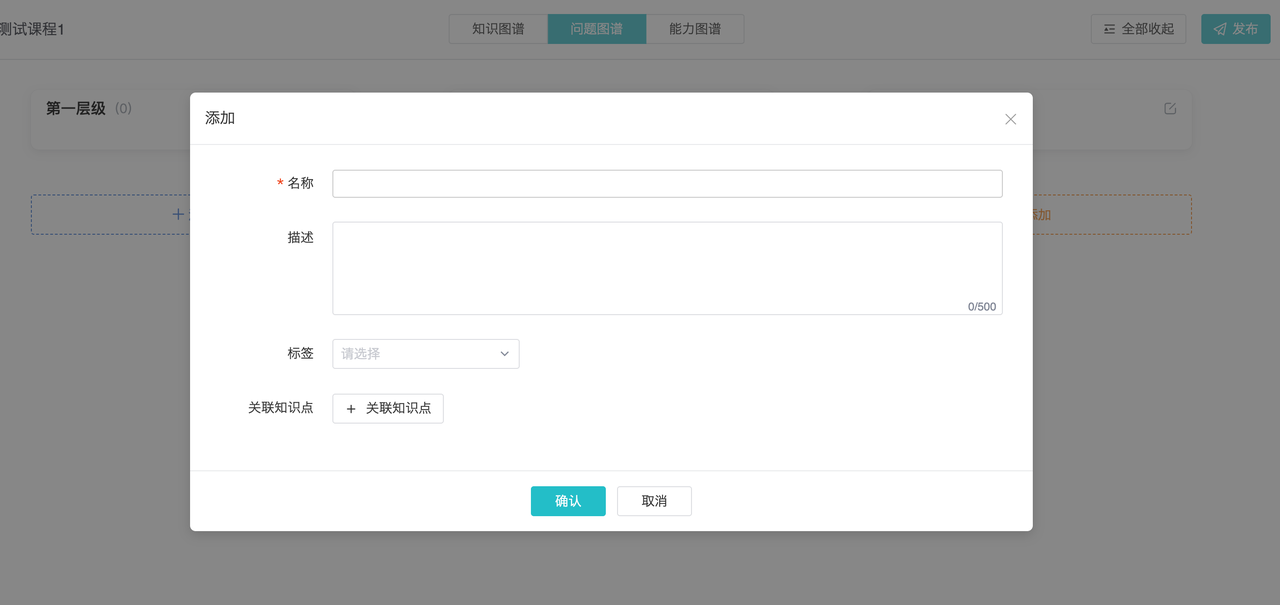The image size is (1280, 605).
Task: Open the 能力图谱 tab
Action: coord(695,29)
